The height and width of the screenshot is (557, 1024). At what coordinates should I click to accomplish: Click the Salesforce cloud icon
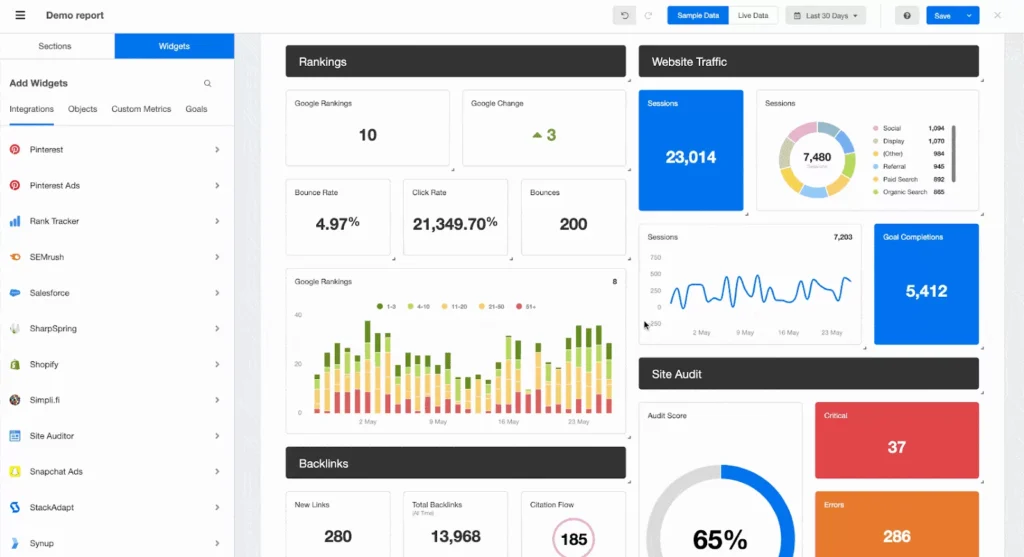point(15,293)
